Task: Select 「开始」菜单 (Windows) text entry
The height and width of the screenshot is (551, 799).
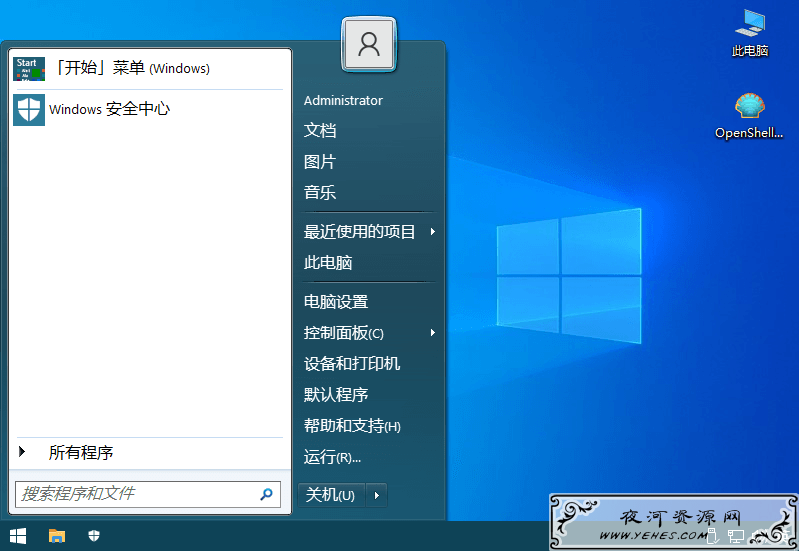Action: (x=132, y=68)
